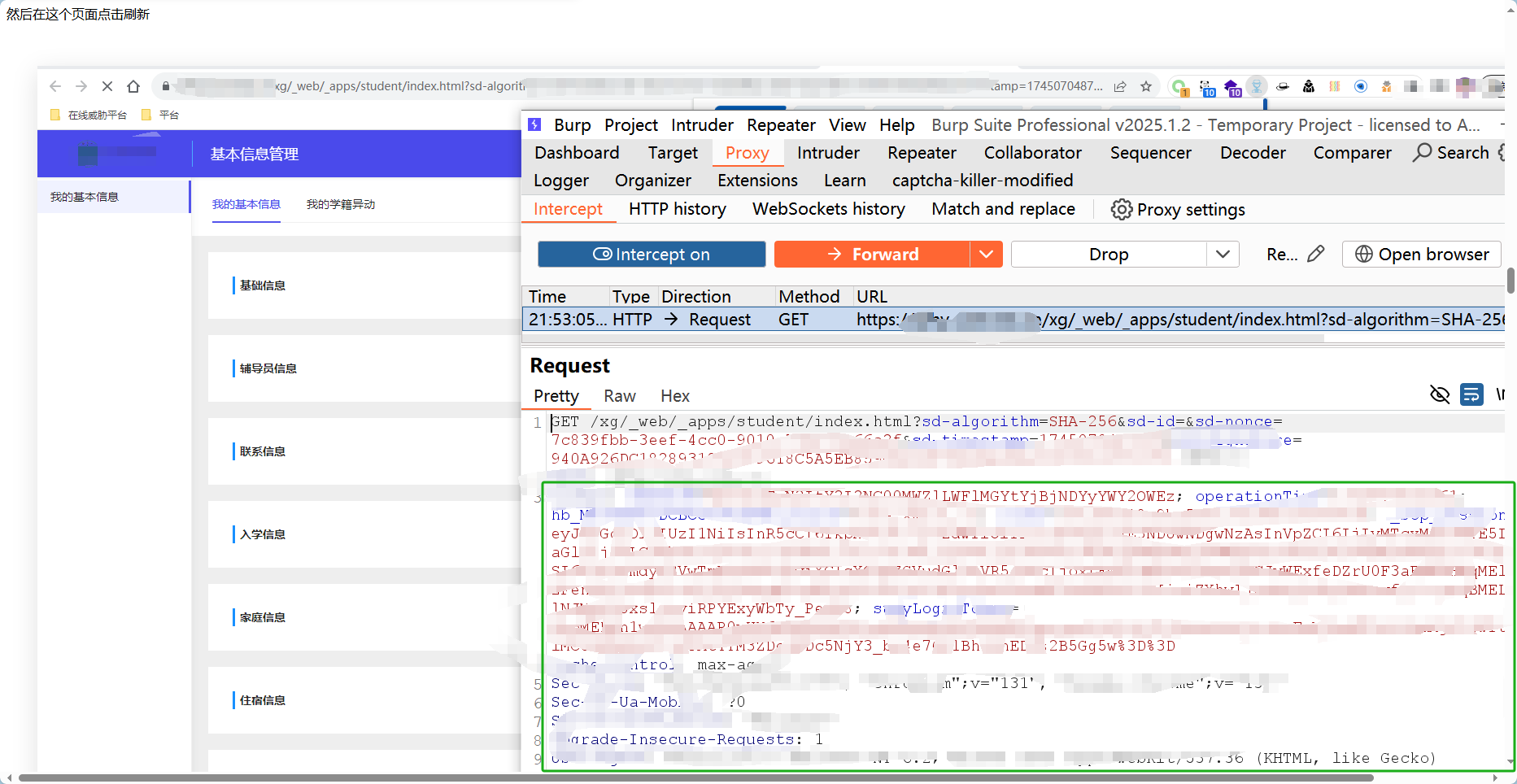This screenshot has height=784, width=1517.
Task: Switch to the Comparer tab
Action: 1352,153
